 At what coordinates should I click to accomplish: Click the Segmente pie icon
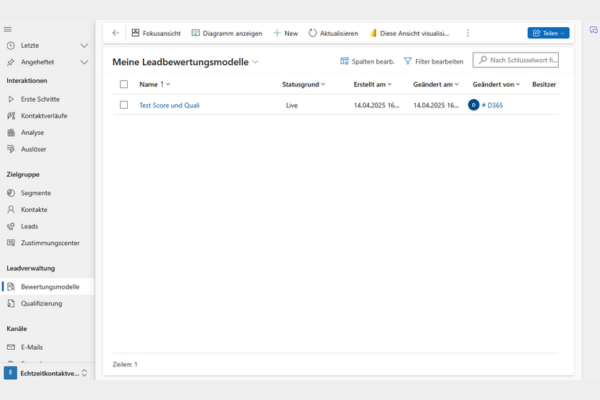coord(11,193)
